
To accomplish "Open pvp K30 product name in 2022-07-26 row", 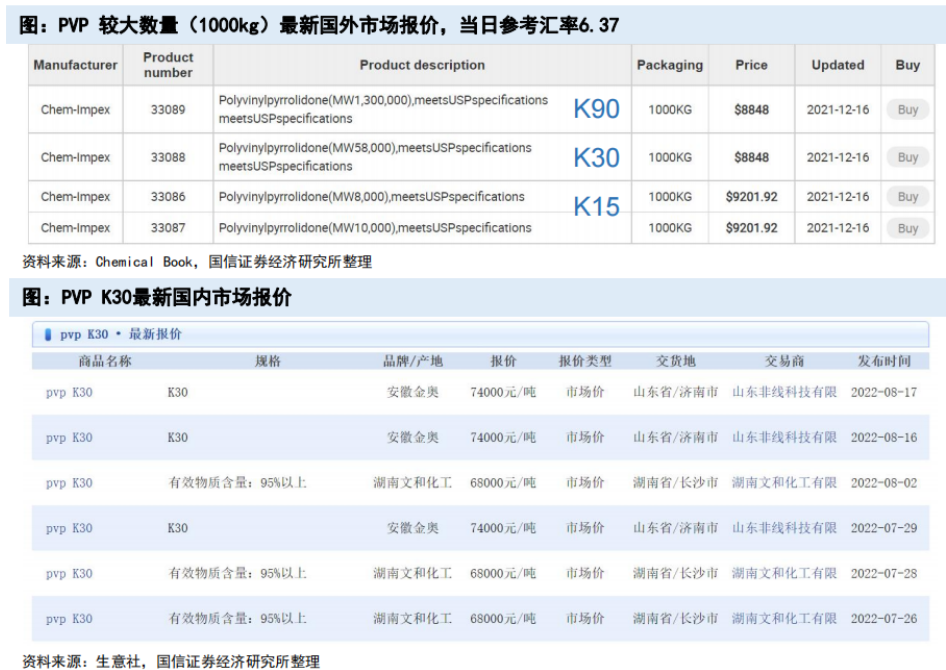I will pyautogui.click(x=69, y=619).
